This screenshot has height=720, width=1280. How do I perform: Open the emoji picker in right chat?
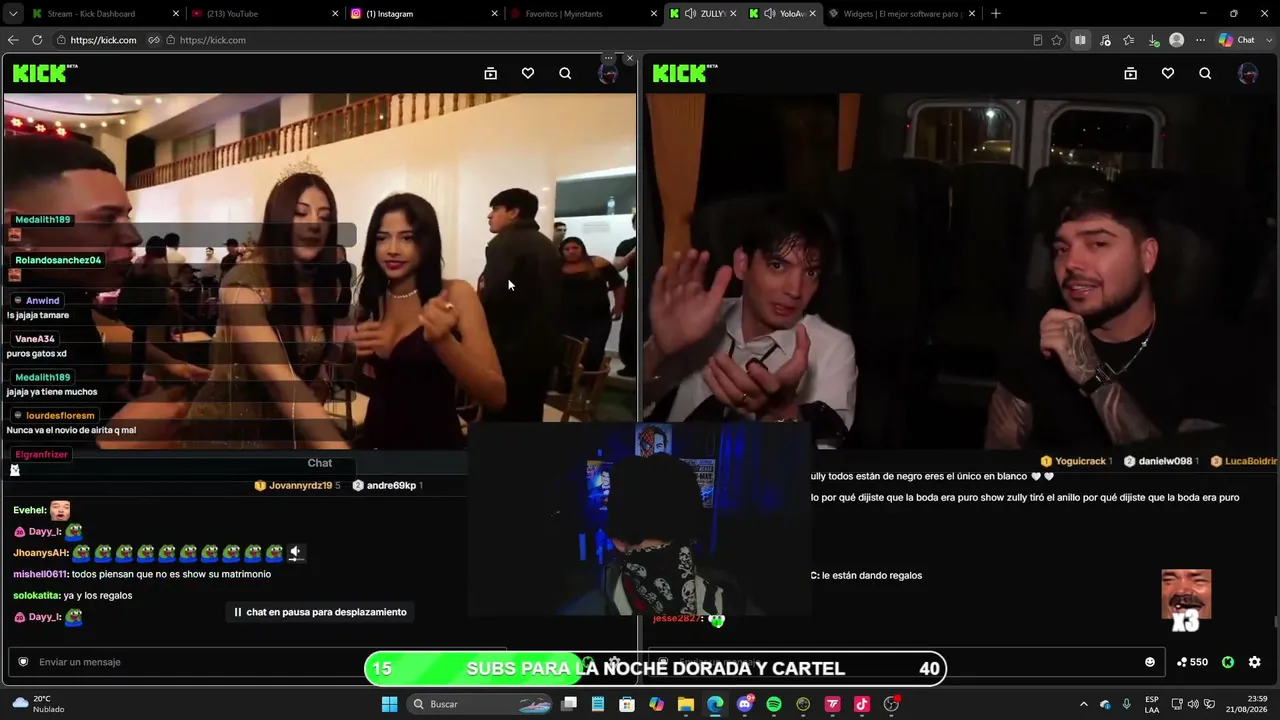[1150, 662]
